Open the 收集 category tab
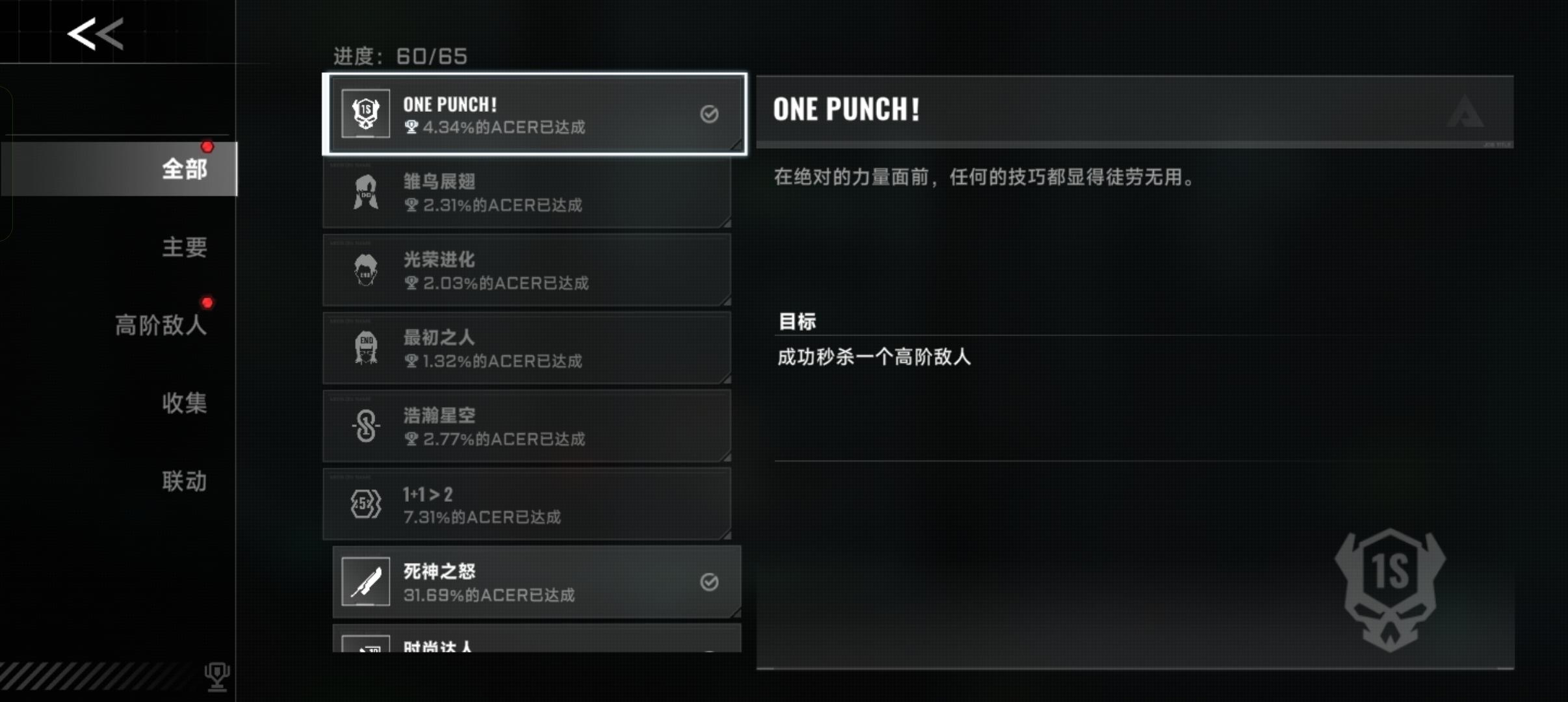Image resolution: width=1568 pixels, height=702 pixels. (185, 403)
